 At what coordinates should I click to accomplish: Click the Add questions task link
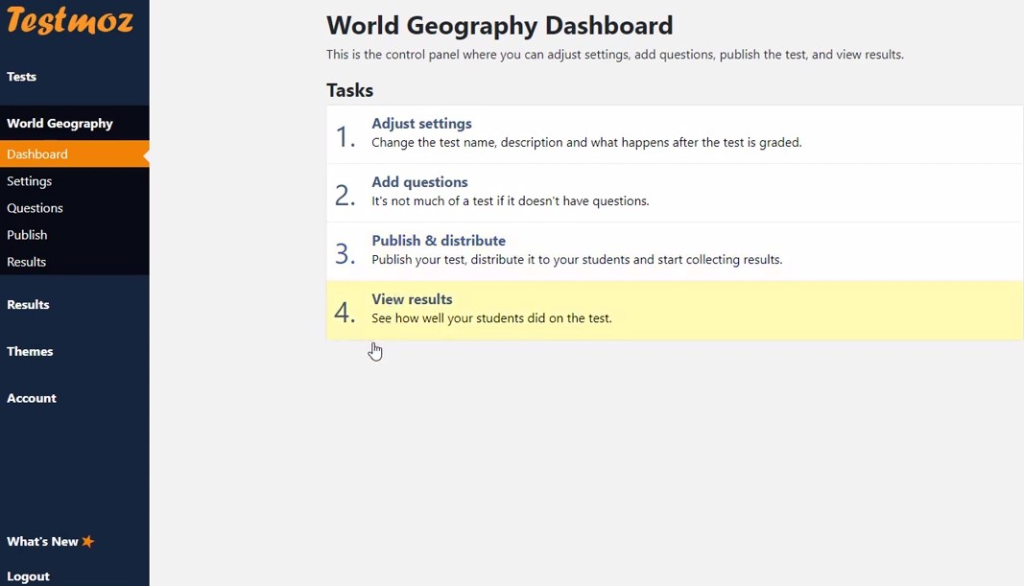419,182
